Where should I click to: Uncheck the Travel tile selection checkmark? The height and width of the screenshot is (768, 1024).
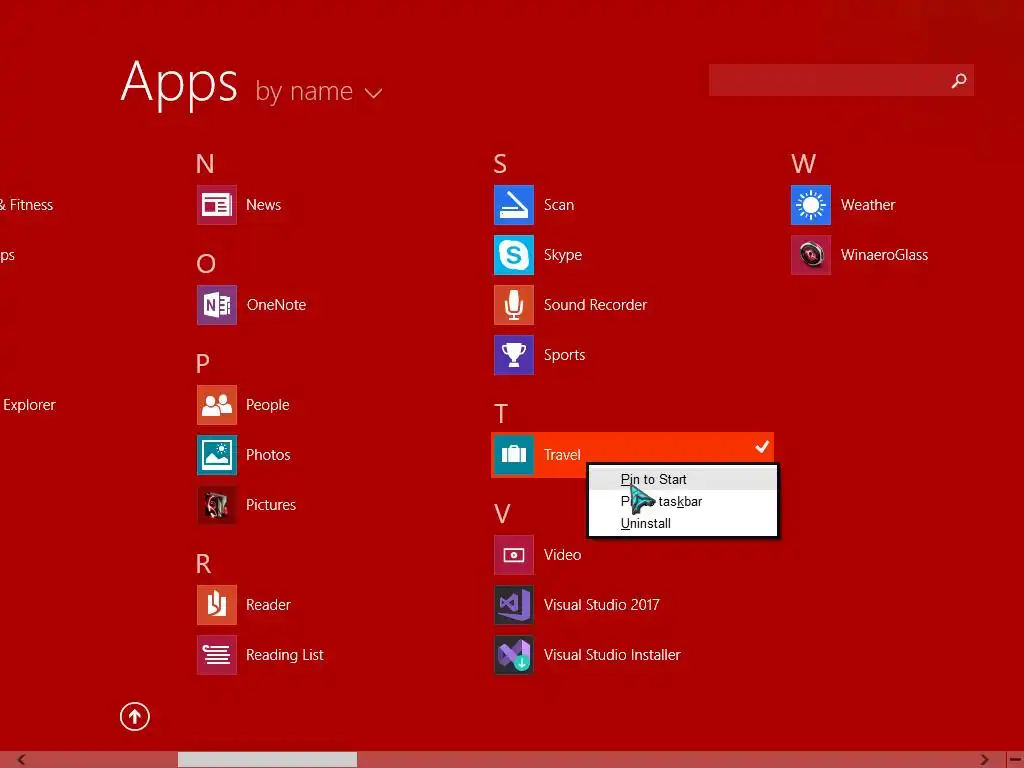coord(762,447)
